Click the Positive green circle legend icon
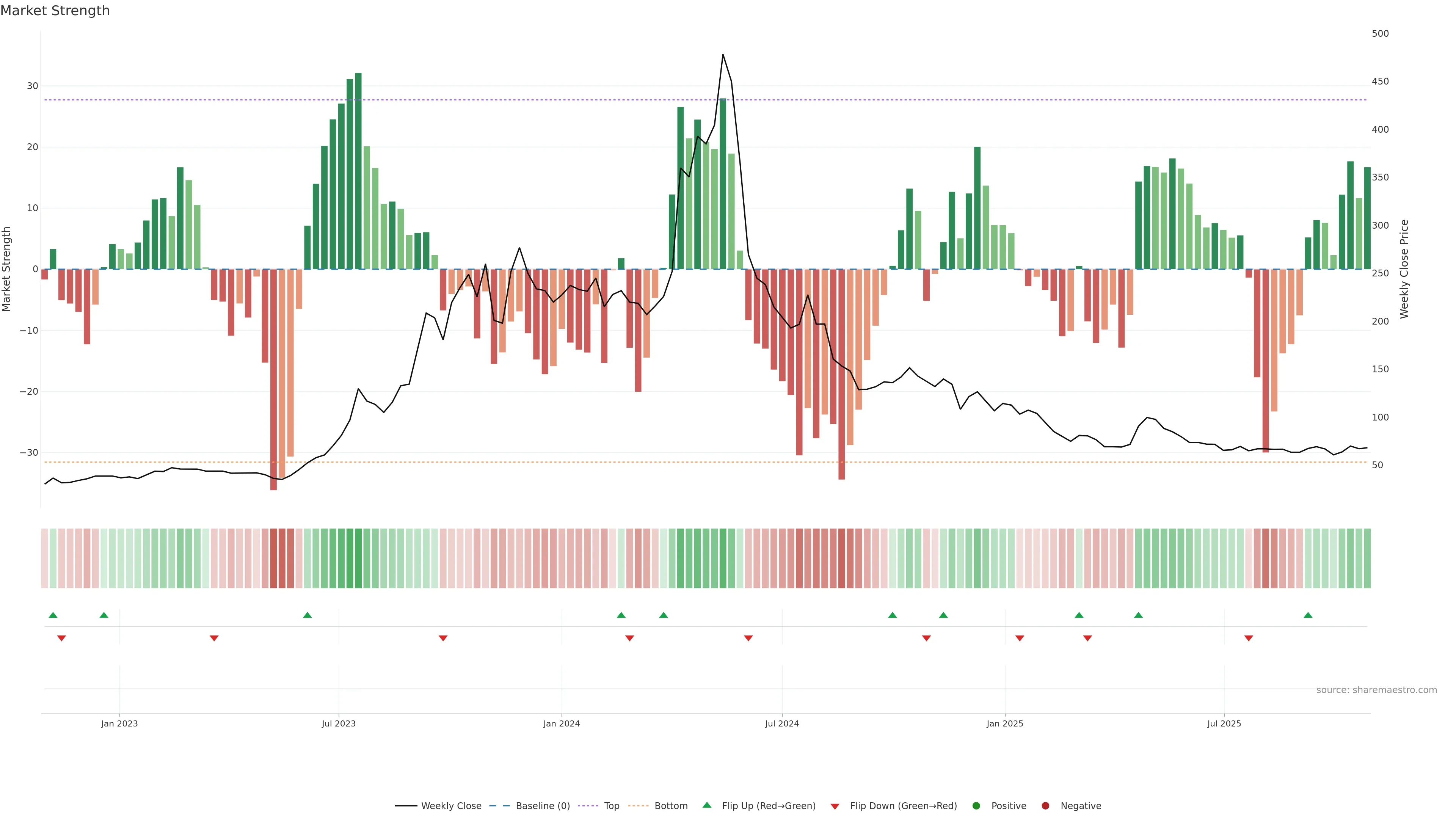The height and width of the screenshot is (819, 1456). coord(976,806)
